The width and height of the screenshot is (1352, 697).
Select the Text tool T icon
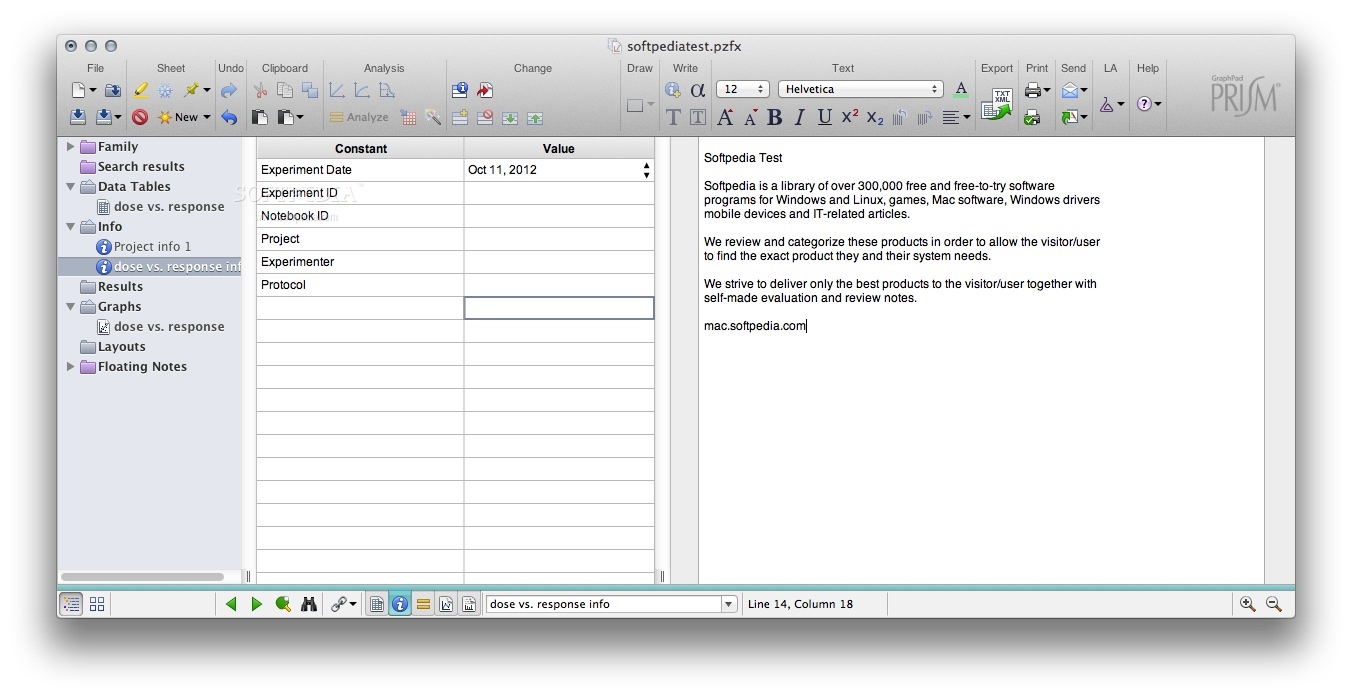click(x=673, y=117)
